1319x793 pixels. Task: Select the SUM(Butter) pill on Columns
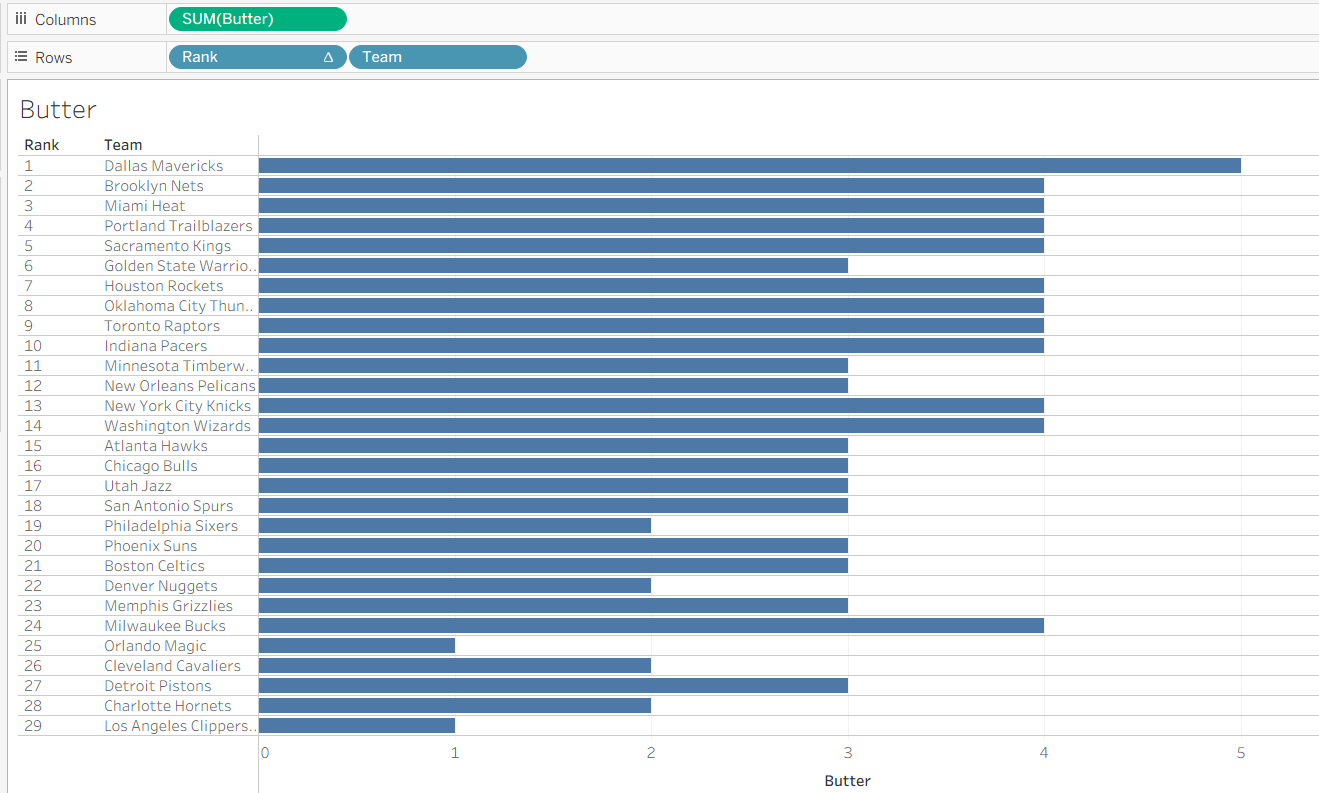pyautogui.click(x=258, y=19)
